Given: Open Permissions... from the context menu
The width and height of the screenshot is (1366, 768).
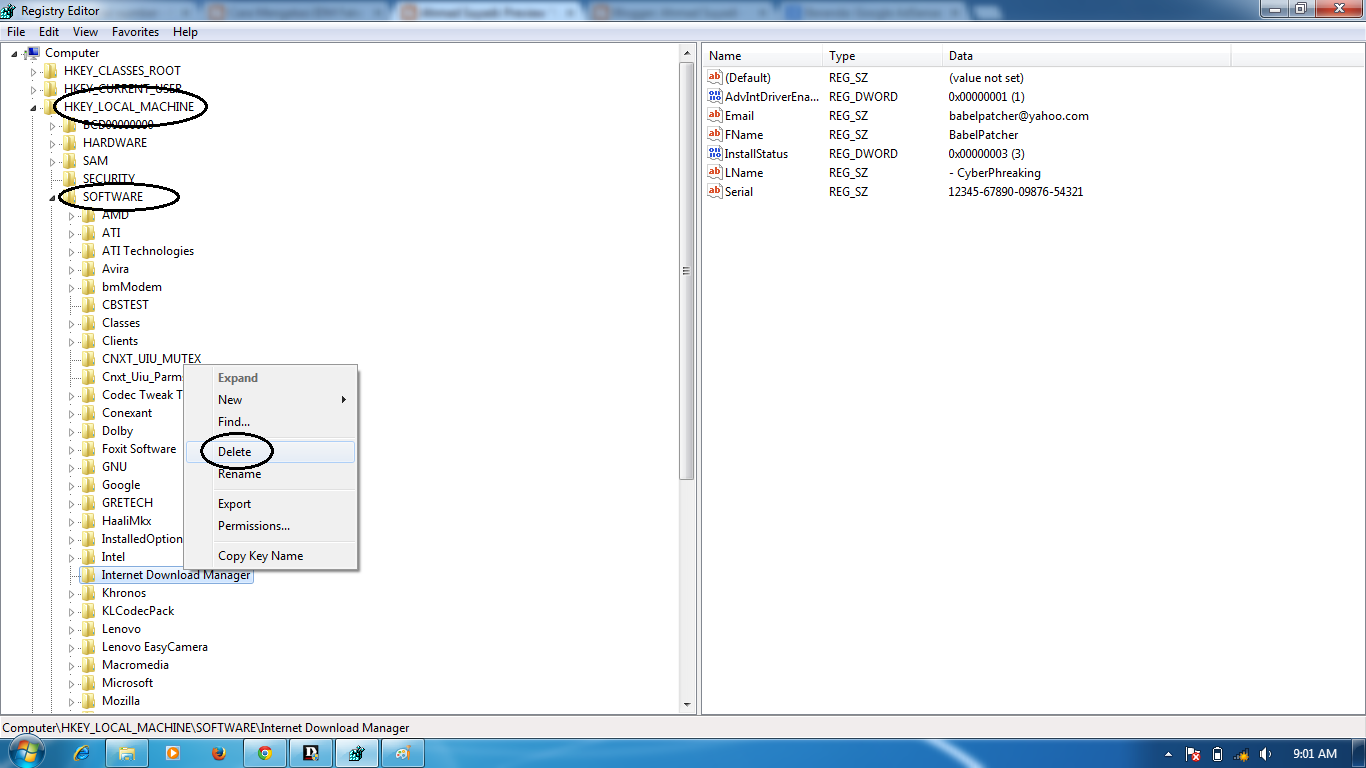Looking at the screenshot, I should (270, 526).
